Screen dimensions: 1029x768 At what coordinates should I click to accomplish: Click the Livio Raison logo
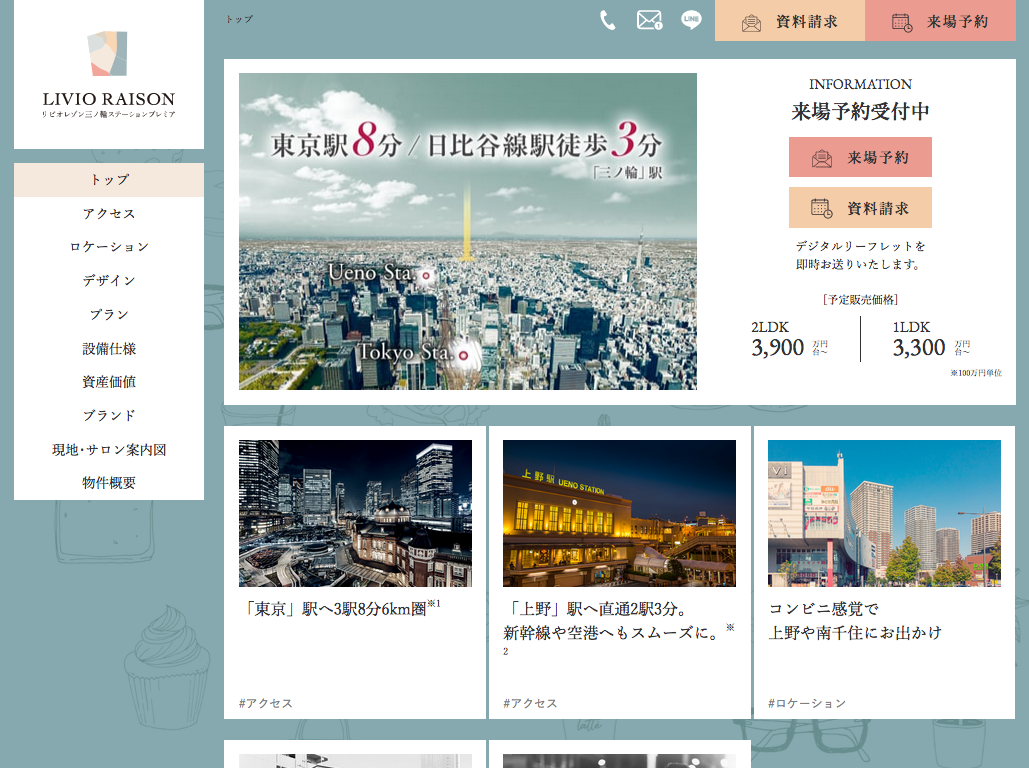pos(109,75)
